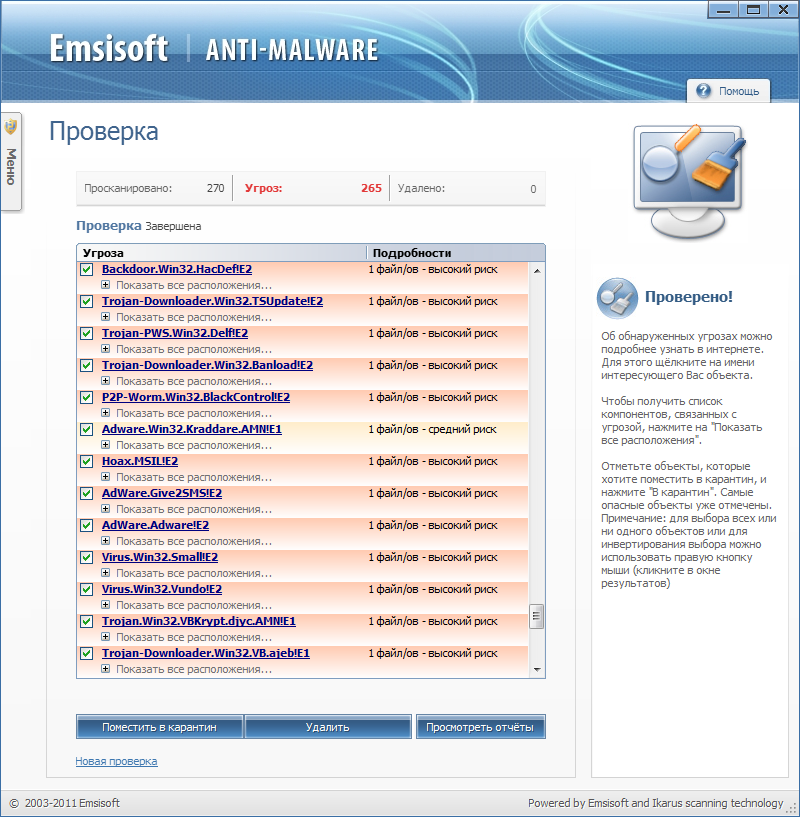The width and height of the screenshot is (800, 817).
Task: Click the Удалено value 0
Action: coord(533,189)
